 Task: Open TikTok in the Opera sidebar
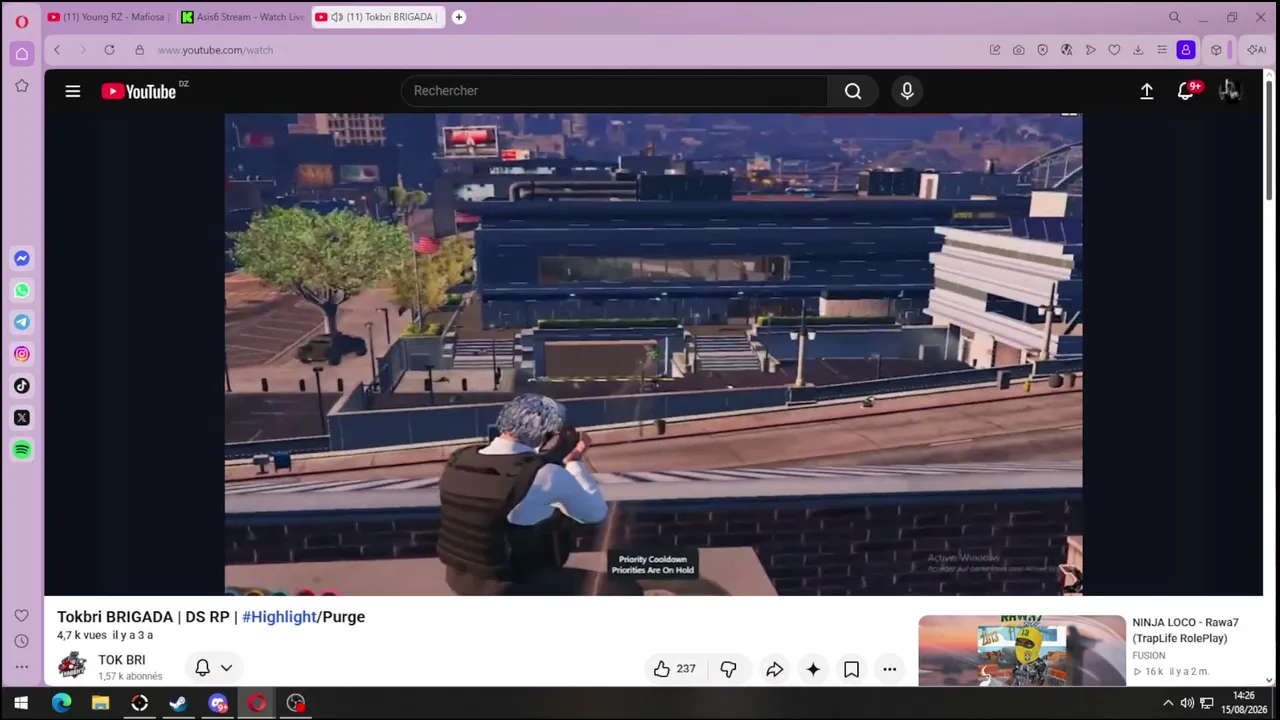(21, 386)
